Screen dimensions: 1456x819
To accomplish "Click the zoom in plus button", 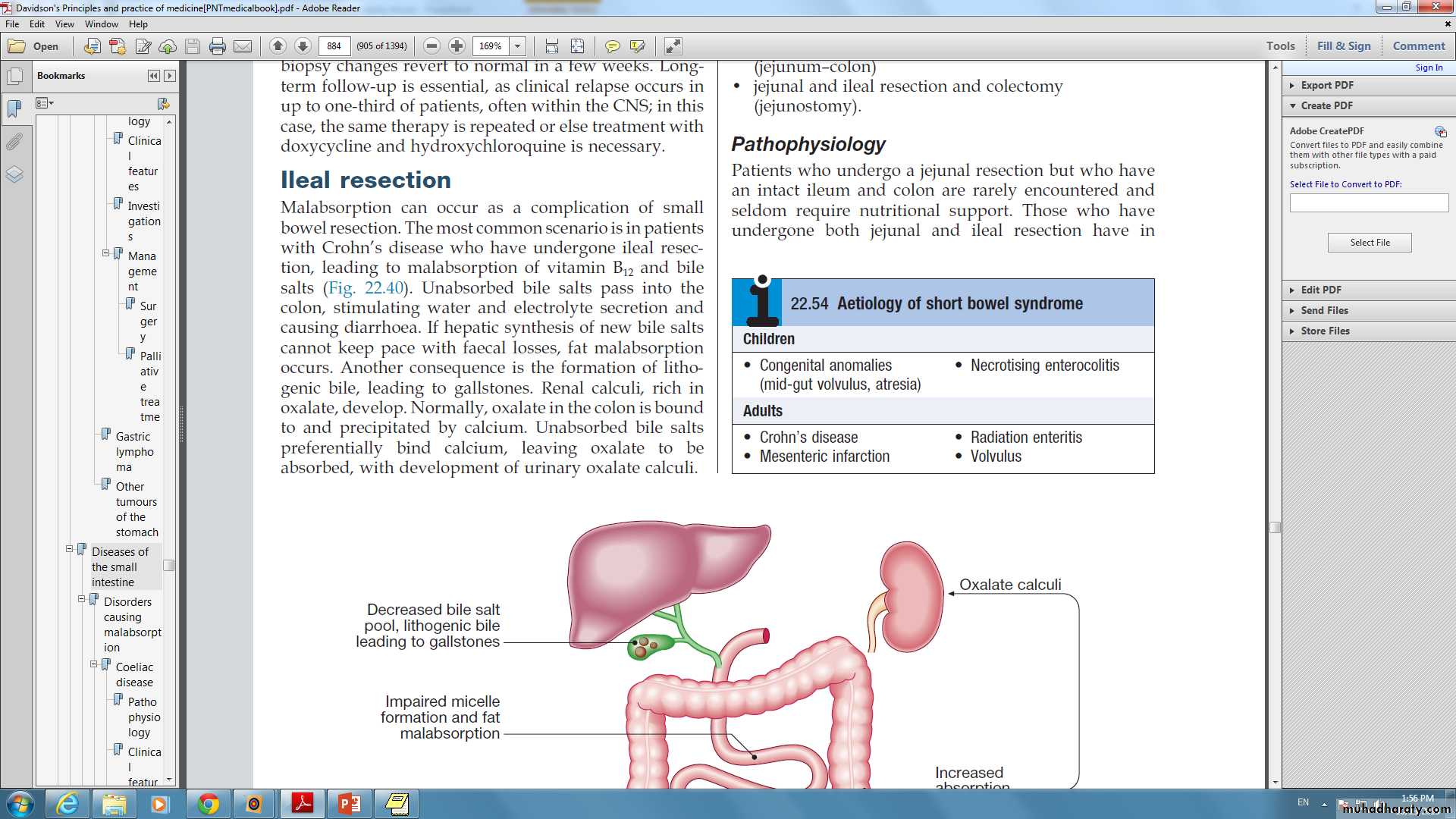I will pyautogui.click(x=457, y=46).
